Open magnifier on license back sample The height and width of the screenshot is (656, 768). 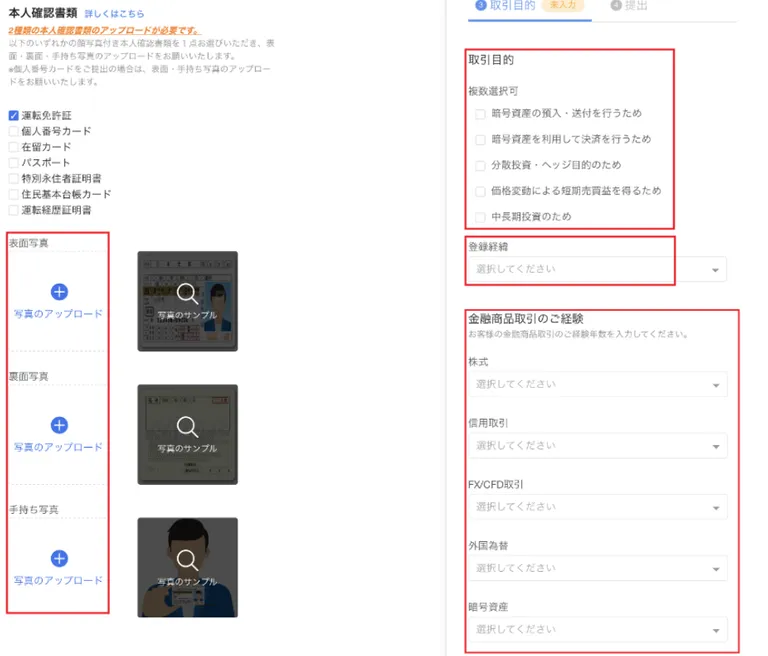click(x=187, y=427)
